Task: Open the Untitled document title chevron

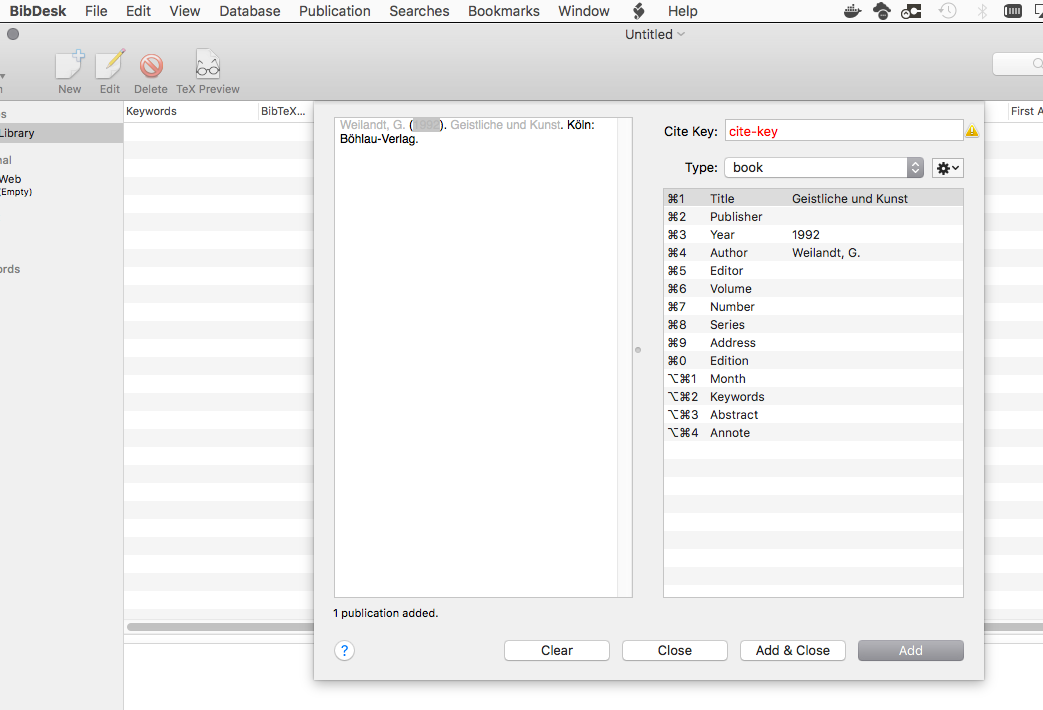Action: point(680,34)
